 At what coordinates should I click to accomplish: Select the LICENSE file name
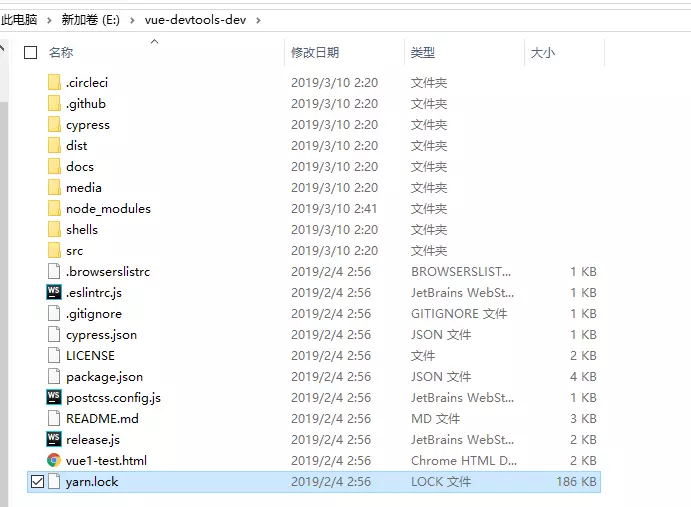click(x=90, y=356)
